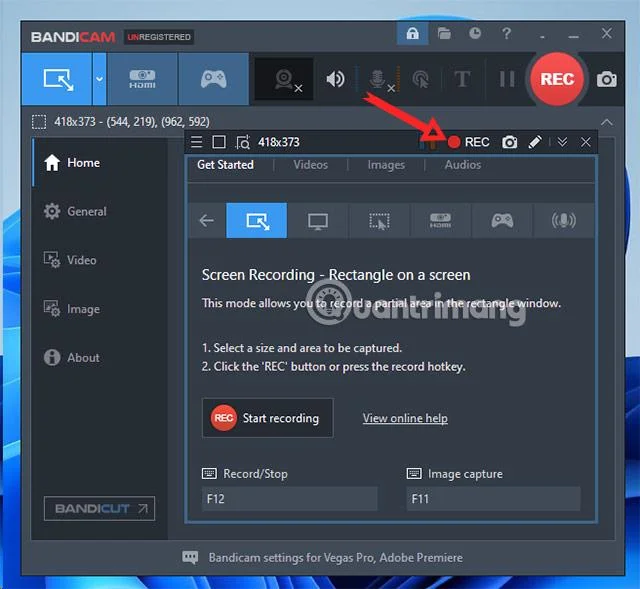The image size is (640, 589).
Task: Click the lock icon in the title bar
Action: pos(413,33)
